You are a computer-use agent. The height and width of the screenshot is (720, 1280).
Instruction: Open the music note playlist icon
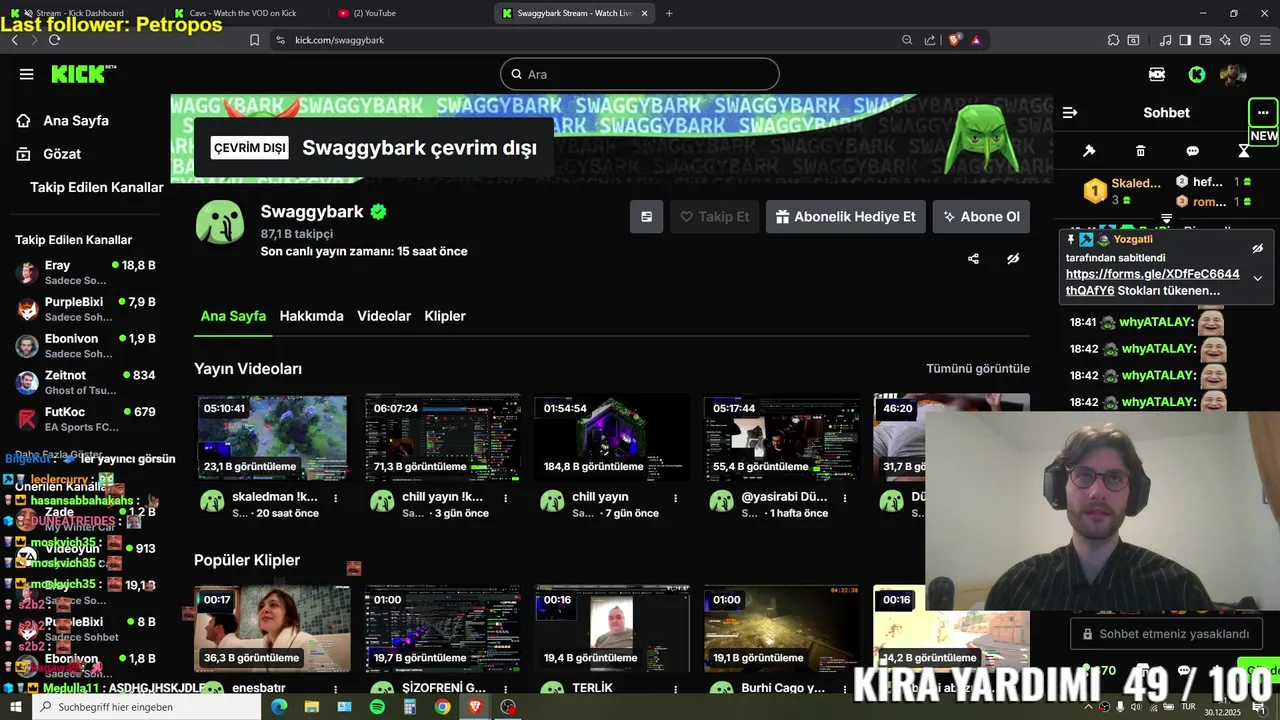coord(1166,40)
